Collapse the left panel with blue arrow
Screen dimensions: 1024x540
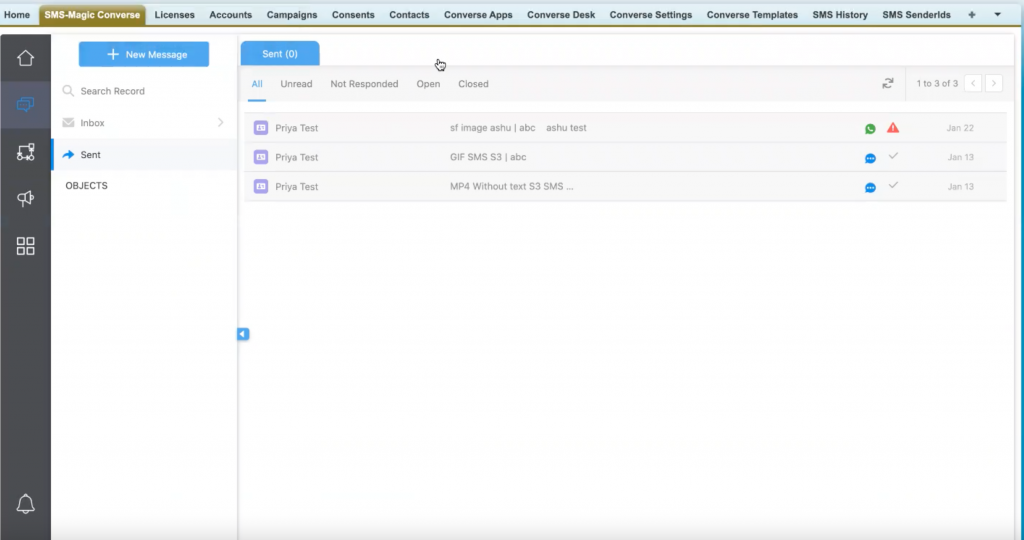tap(243, 334)
